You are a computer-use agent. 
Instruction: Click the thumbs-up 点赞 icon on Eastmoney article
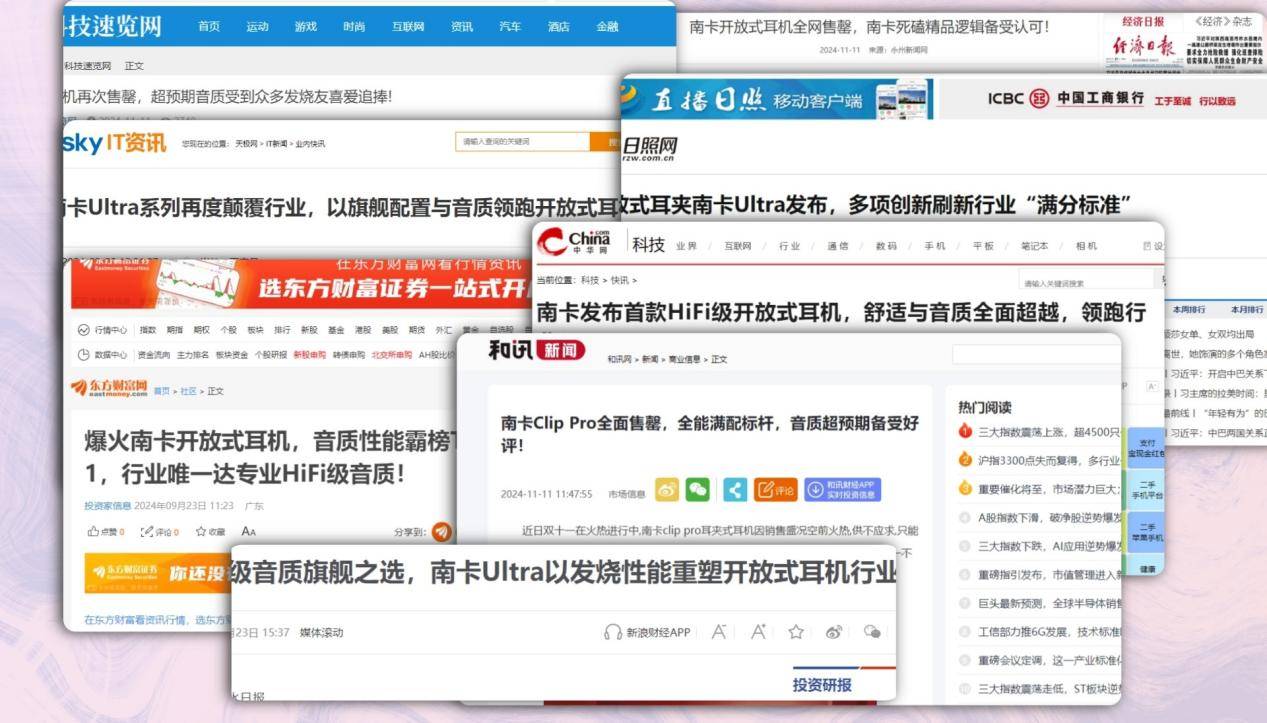point(94,532)
